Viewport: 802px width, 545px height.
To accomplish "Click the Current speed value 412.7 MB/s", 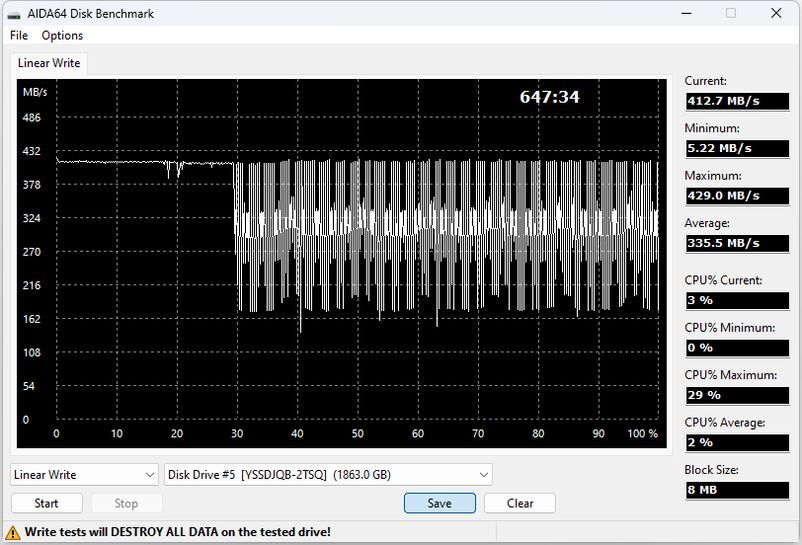I will (x=736, y=101).
